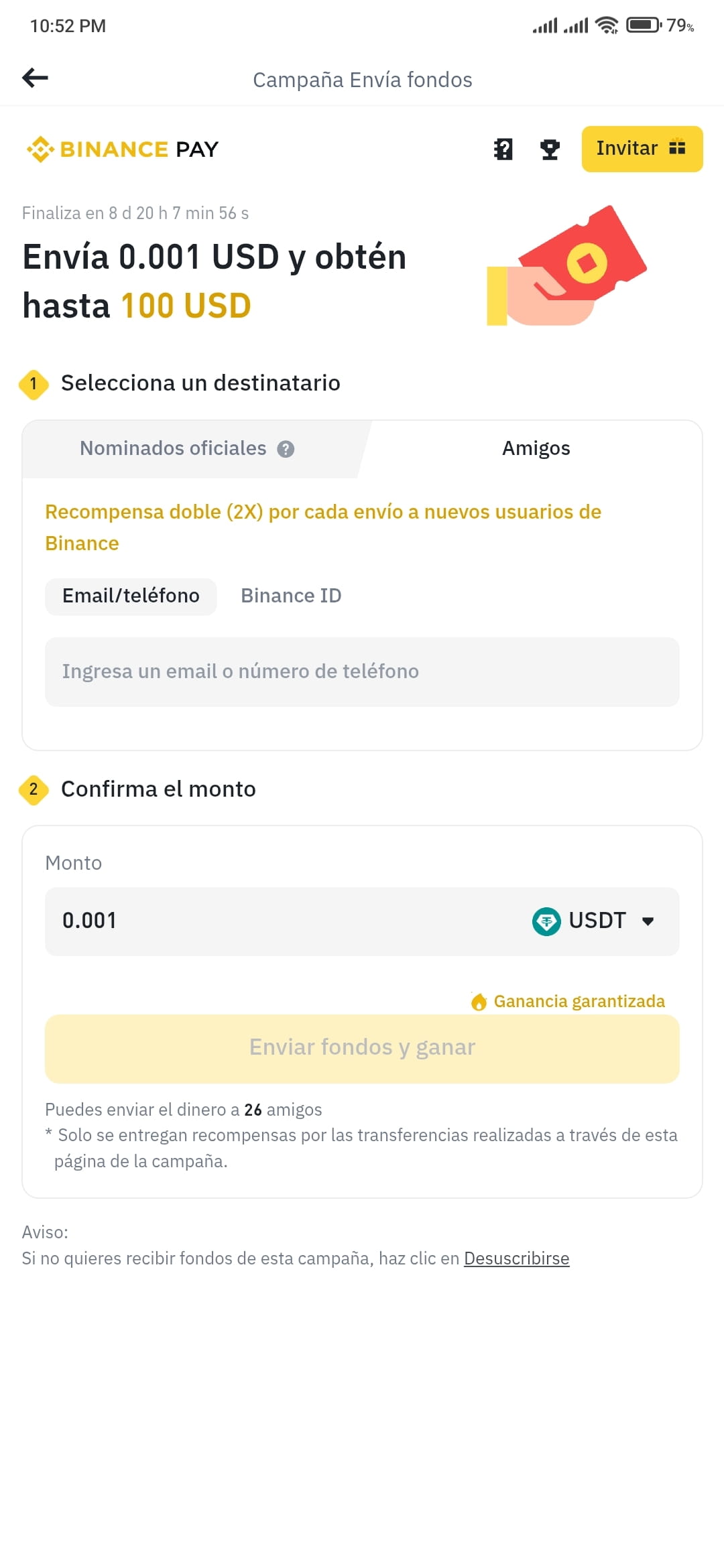Select the Email/teléfono option

131,596
